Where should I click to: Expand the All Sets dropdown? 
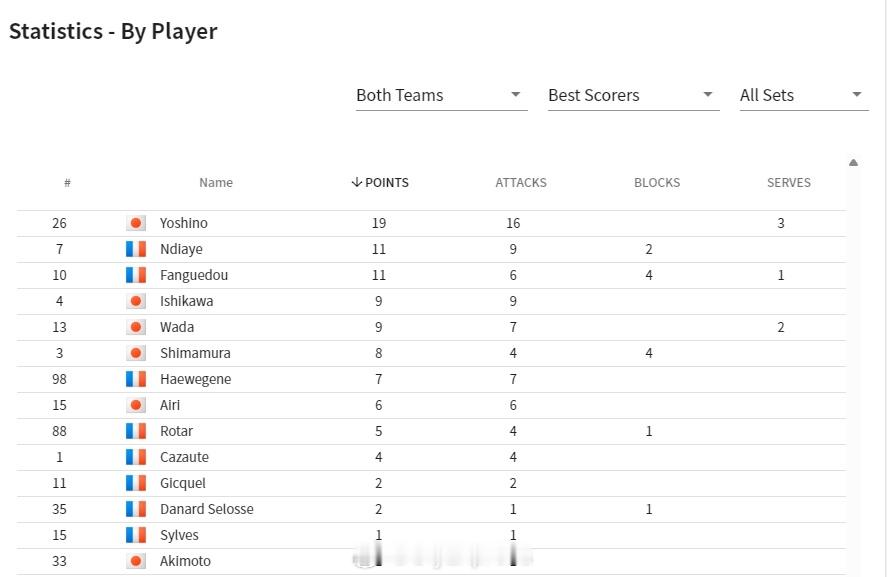804,96
